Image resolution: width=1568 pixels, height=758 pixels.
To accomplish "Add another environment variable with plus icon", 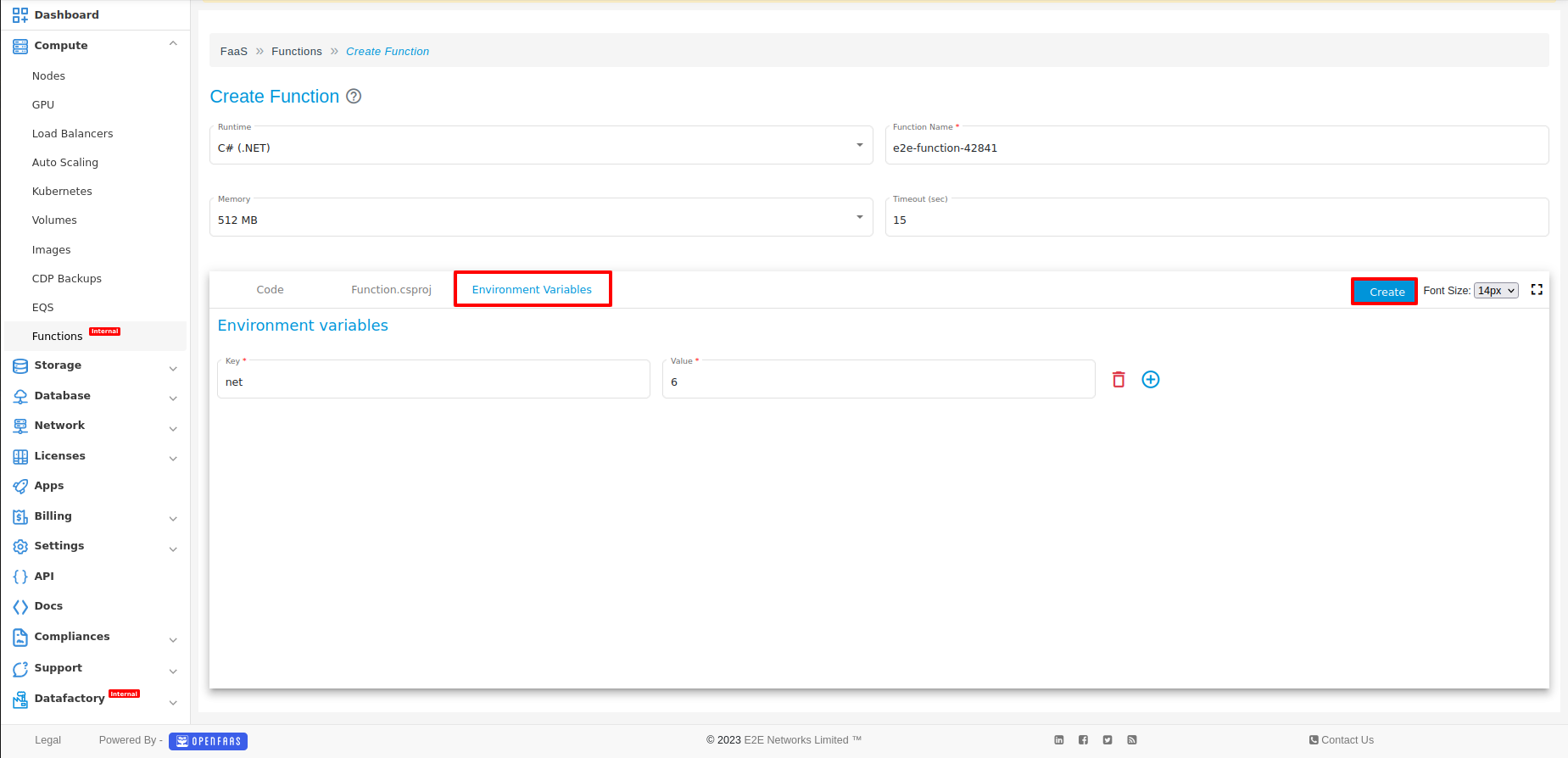I will coord(1151,380).
